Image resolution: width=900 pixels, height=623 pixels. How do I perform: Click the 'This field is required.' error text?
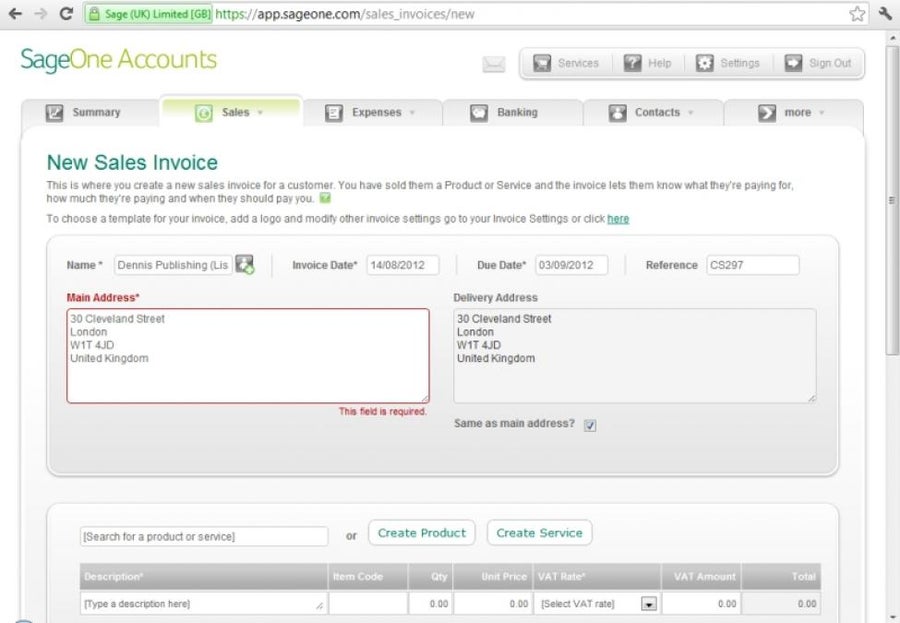point(383,412)
